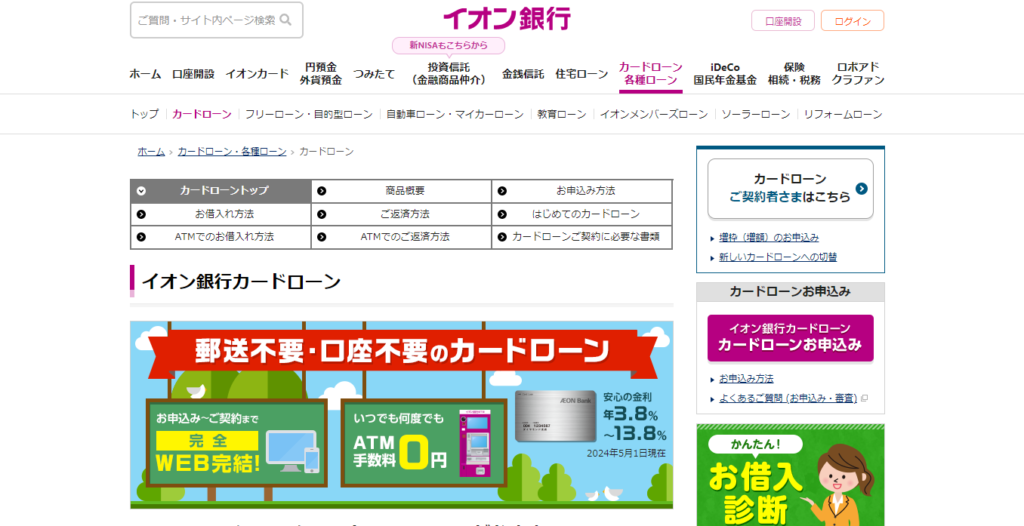Click the arrow bullet beside ご返済方法
The image size is (1024, 526).
coord(321,214)
